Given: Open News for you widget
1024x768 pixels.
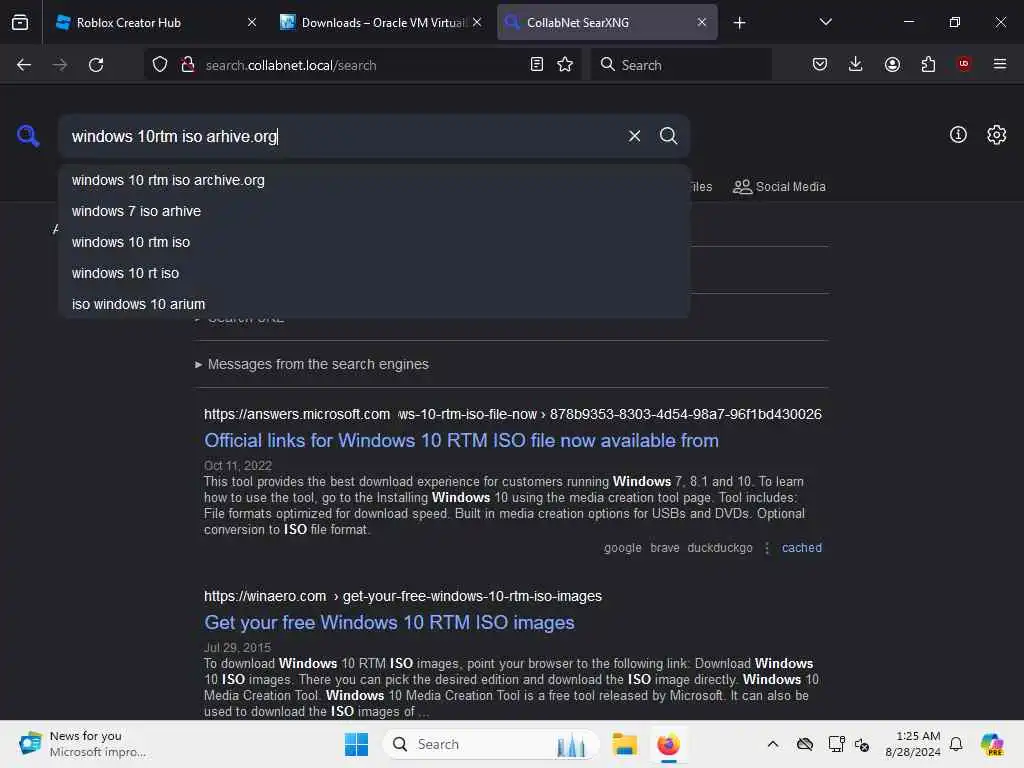Looking at the screenshot, I should 83,744.
